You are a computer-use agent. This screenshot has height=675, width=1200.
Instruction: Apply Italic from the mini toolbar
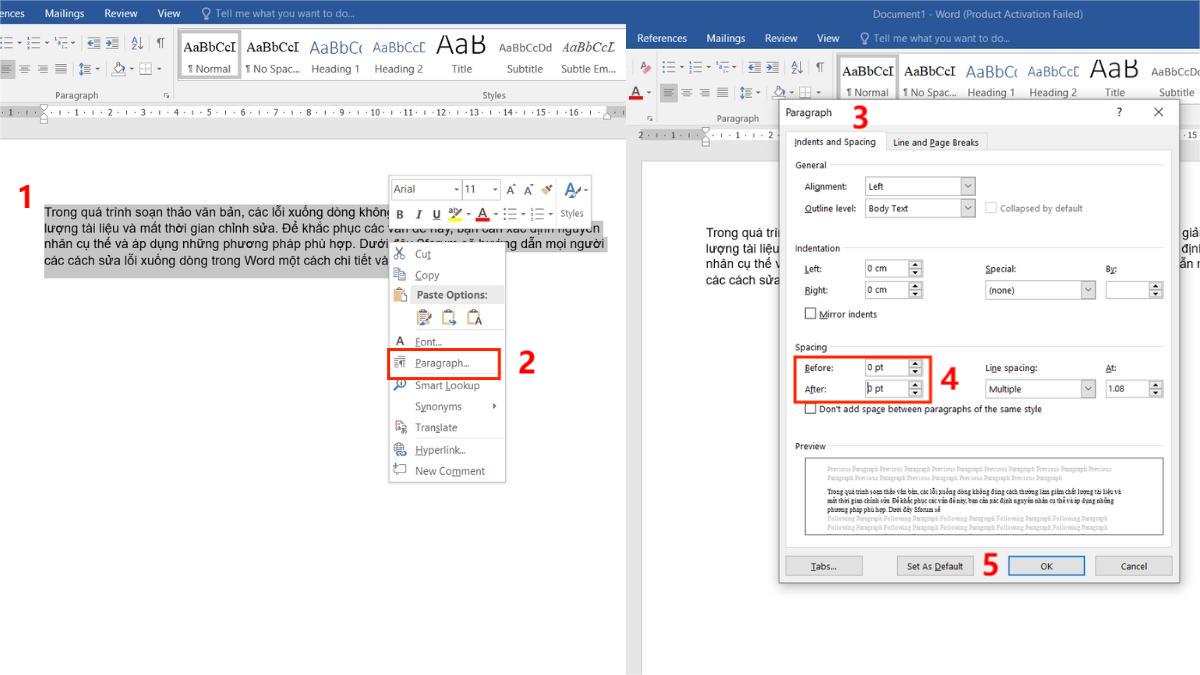(x=419, y=214)
